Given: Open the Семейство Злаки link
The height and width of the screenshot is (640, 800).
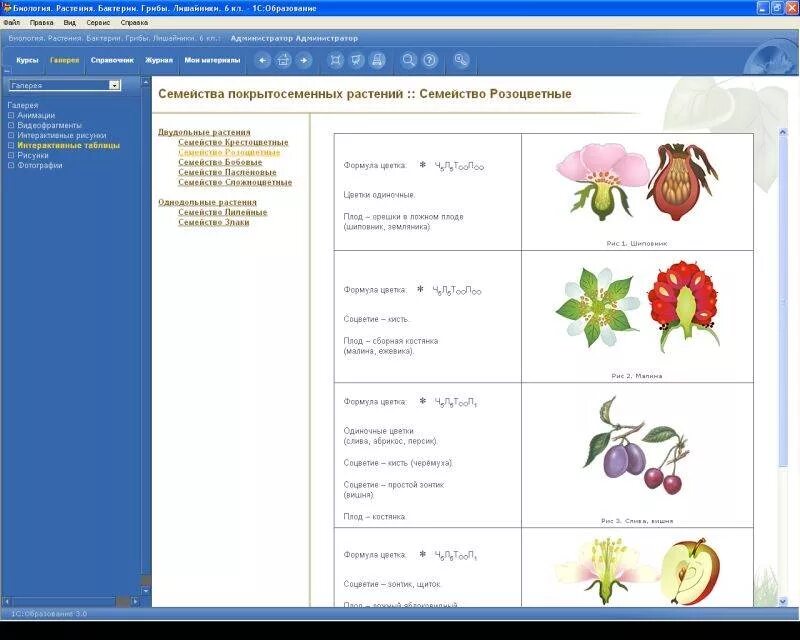Looking at the screenshot, I should [214, 222].
